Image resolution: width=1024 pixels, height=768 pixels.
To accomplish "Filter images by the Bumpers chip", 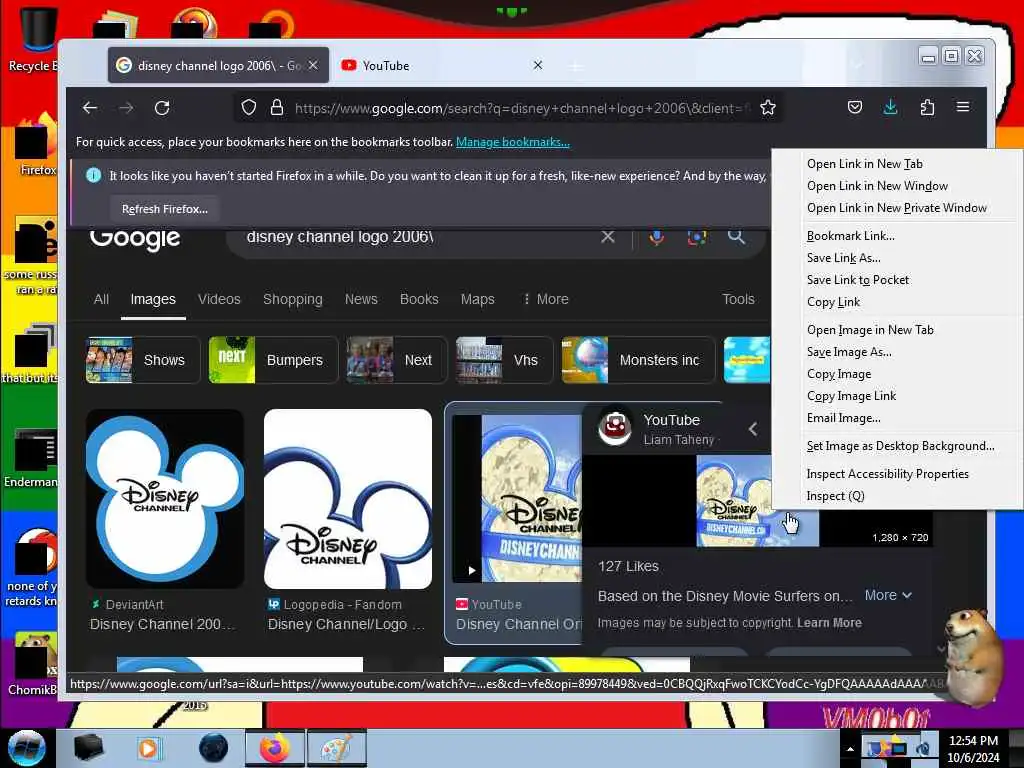I will point(273,360).
